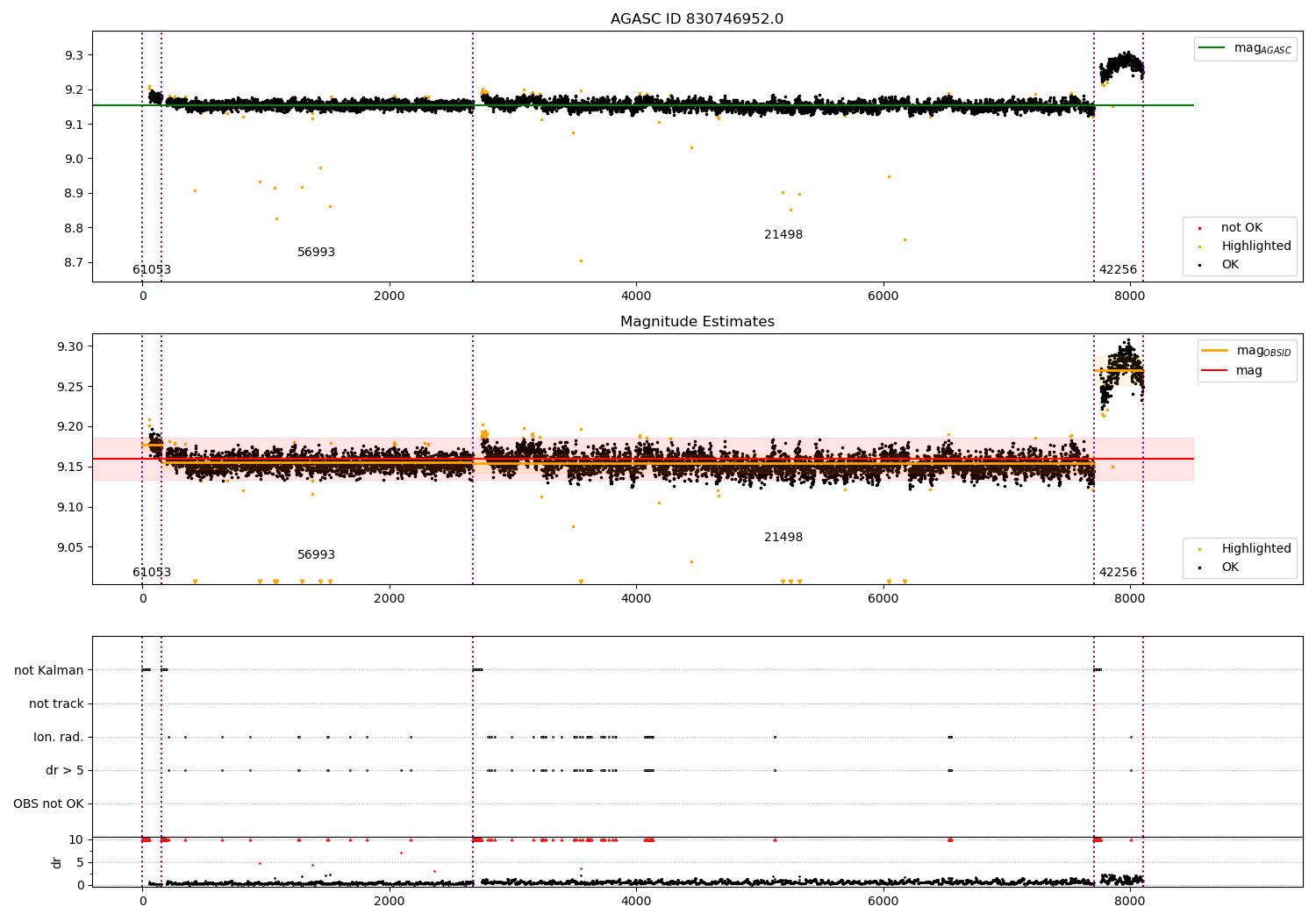Click annotation "56993" in the top plot
Image resolution: width=1316 pixels, height=921 pixels.
tap(316, 252)
